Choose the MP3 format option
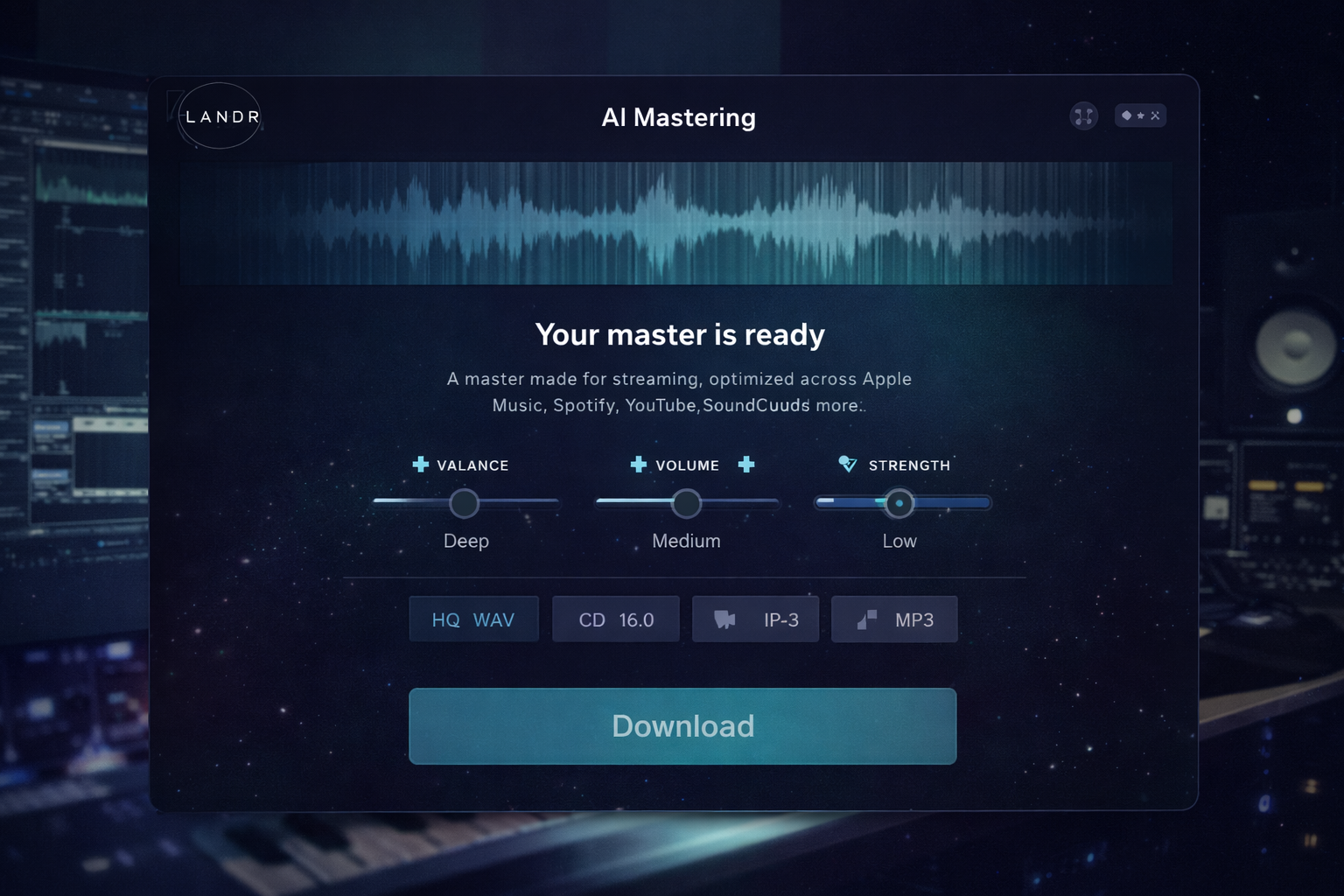Image resolution: width=1344 pixels, height=896 pixels. click(894, 619)
